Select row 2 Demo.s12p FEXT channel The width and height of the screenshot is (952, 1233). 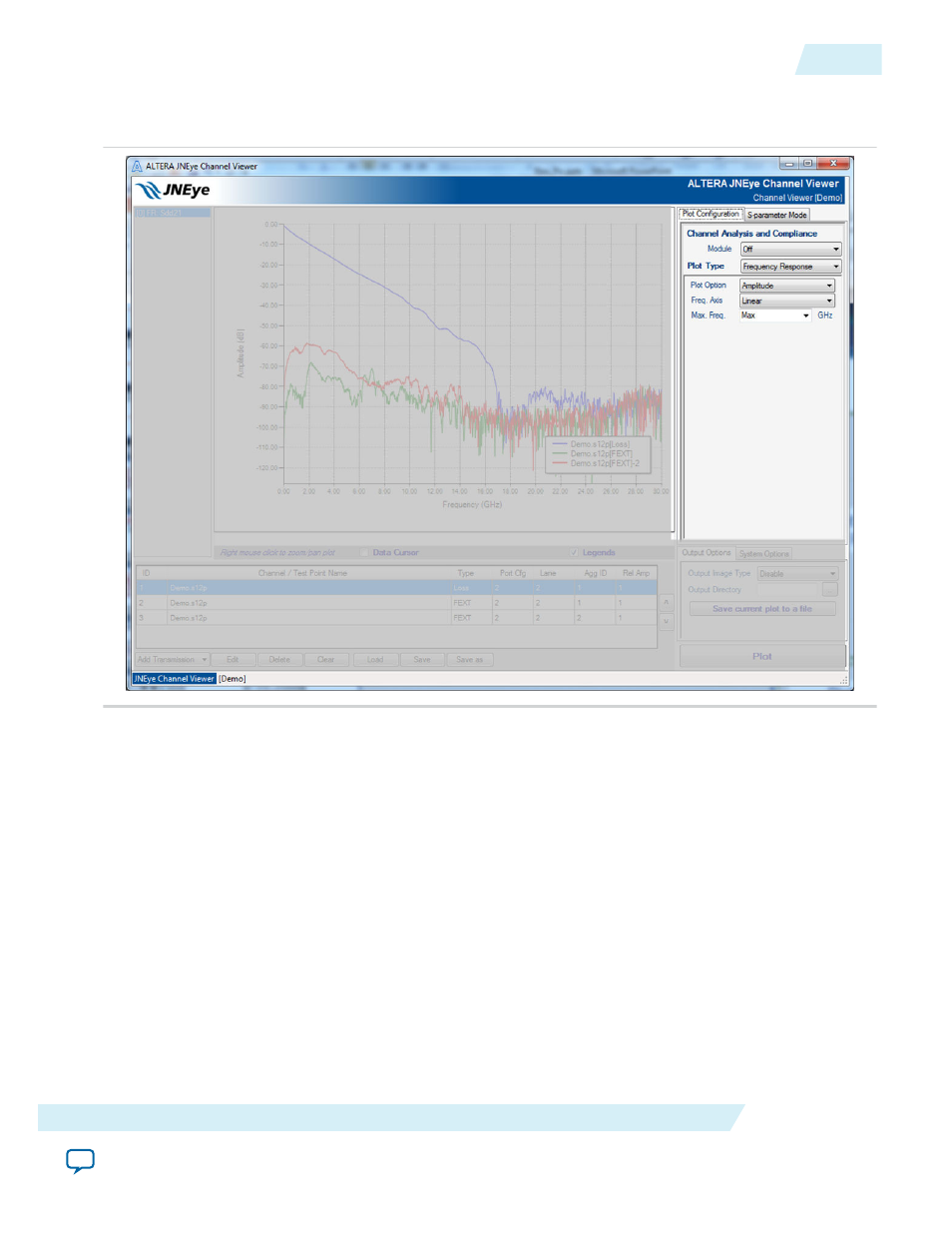point(396,603)
